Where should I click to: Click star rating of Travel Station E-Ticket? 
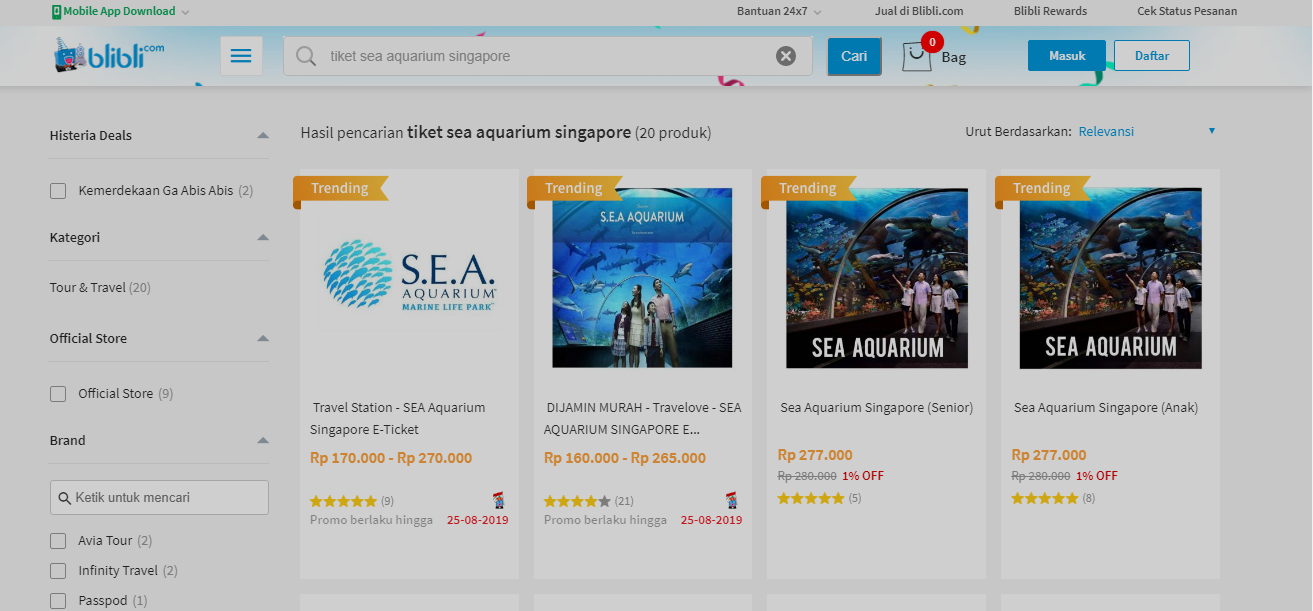343,501
